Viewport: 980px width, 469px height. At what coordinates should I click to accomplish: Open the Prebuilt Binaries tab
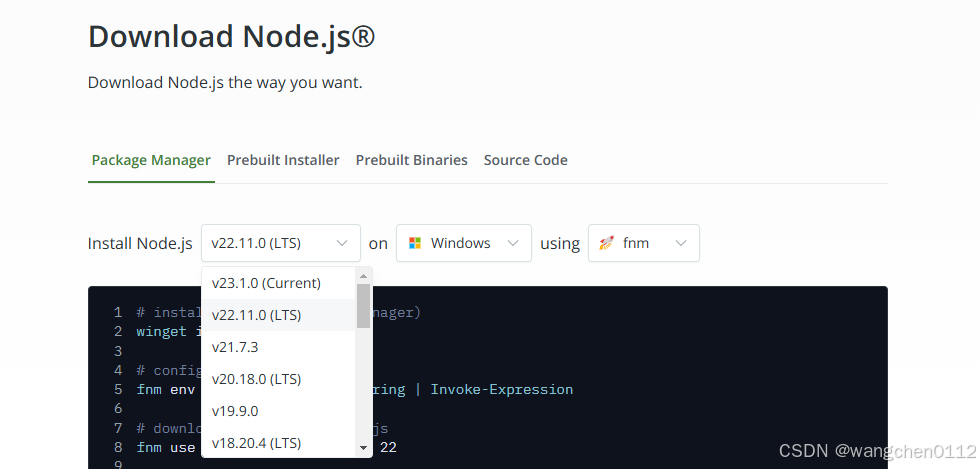tap(412, 160)
